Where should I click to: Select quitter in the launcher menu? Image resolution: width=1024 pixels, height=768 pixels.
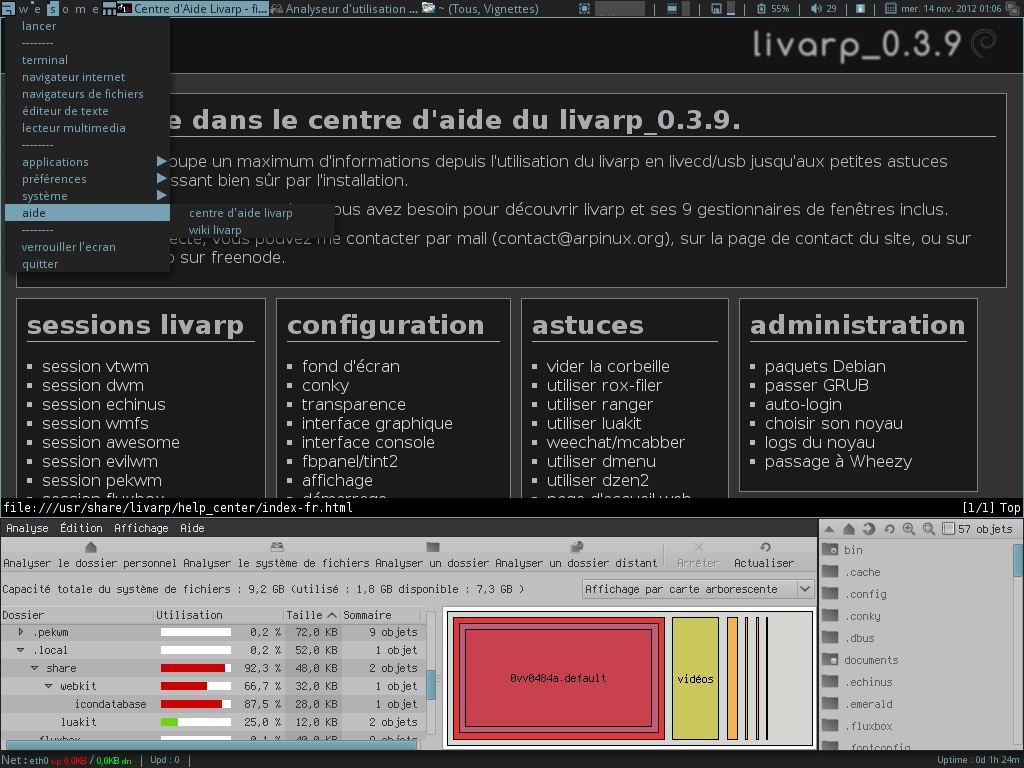tap(87, 264)
